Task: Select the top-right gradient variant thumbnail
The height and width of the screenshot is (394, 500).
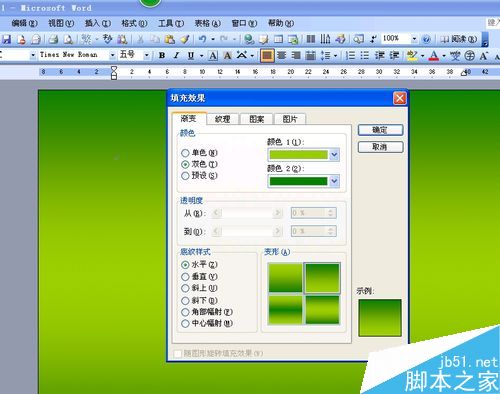Action: [x=322, y=278]
